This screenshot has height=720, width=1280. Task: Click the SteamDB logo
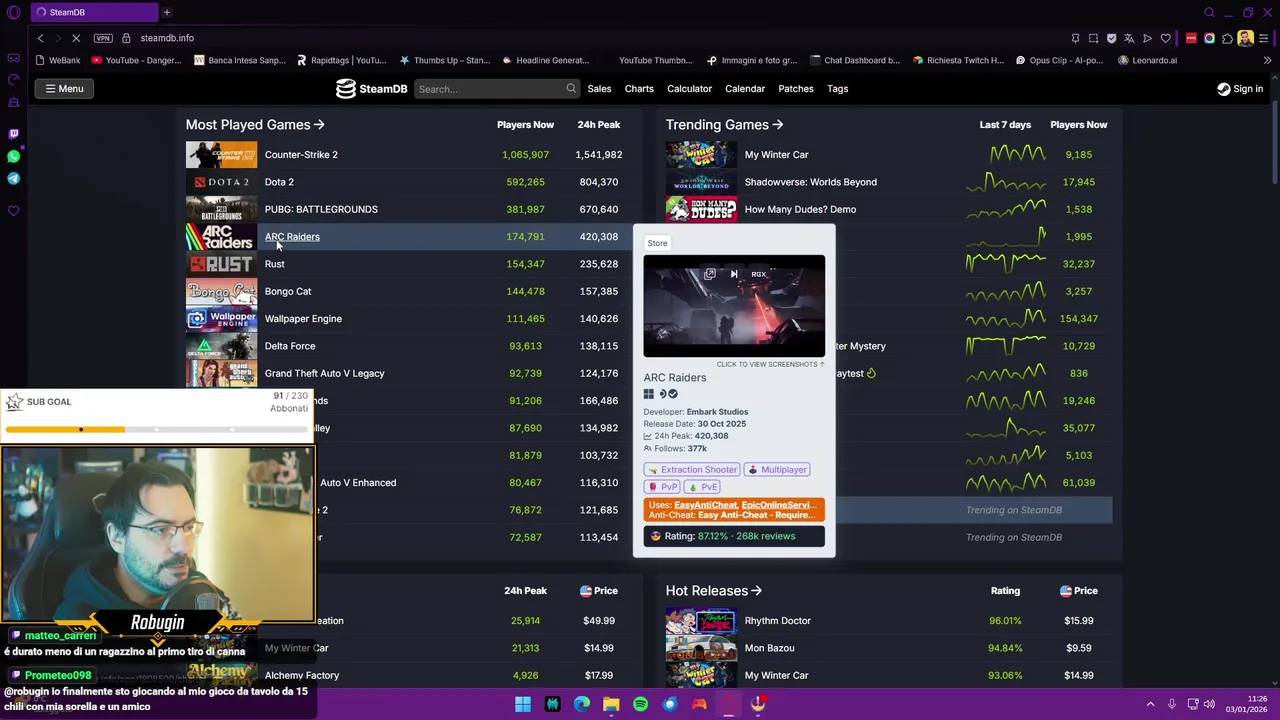click(372, 89)
